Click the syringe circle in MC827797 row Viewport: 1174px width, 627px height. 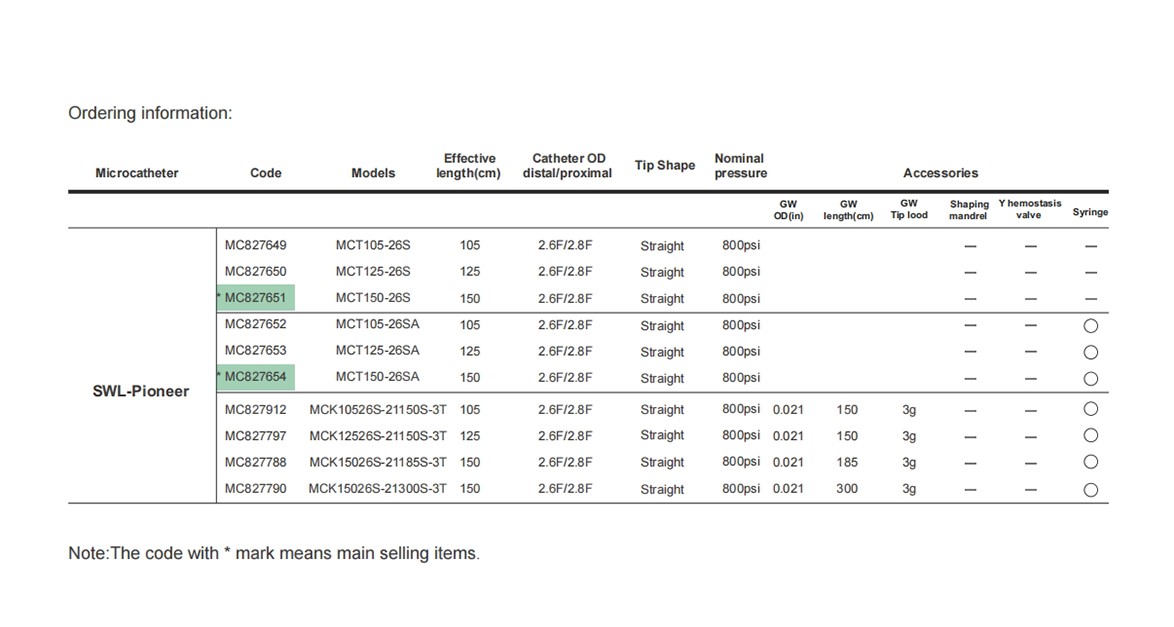(x=1090, y=435)
